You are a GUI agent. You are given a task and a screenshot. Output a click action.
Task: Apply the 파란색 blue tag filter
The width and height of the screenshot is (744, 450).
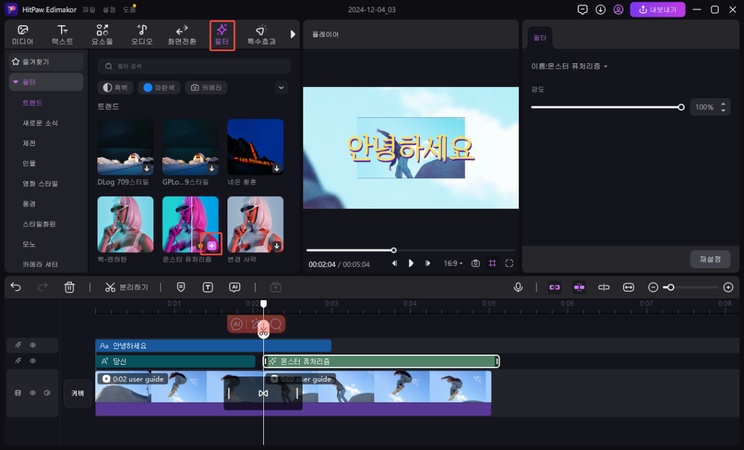tap(159, 87)
